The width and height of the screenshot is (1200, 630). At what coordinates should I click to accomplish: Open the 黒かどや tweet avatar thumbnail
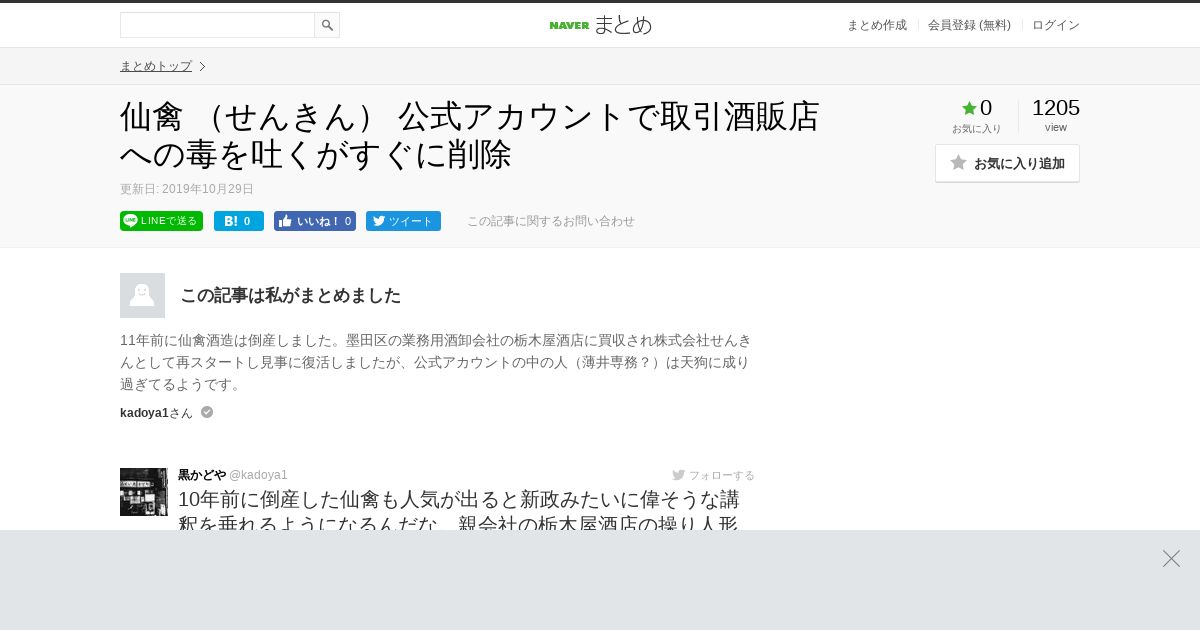point(143,492)
